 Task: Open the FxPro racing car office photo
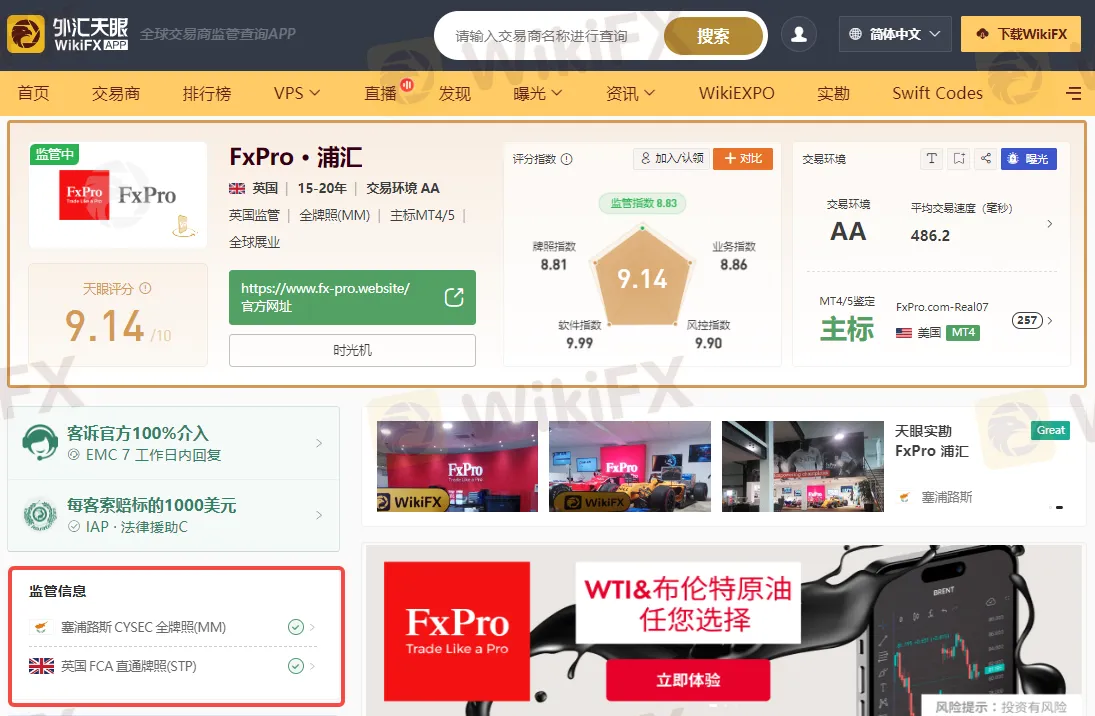pyautogui.click(x=630, y=466)
